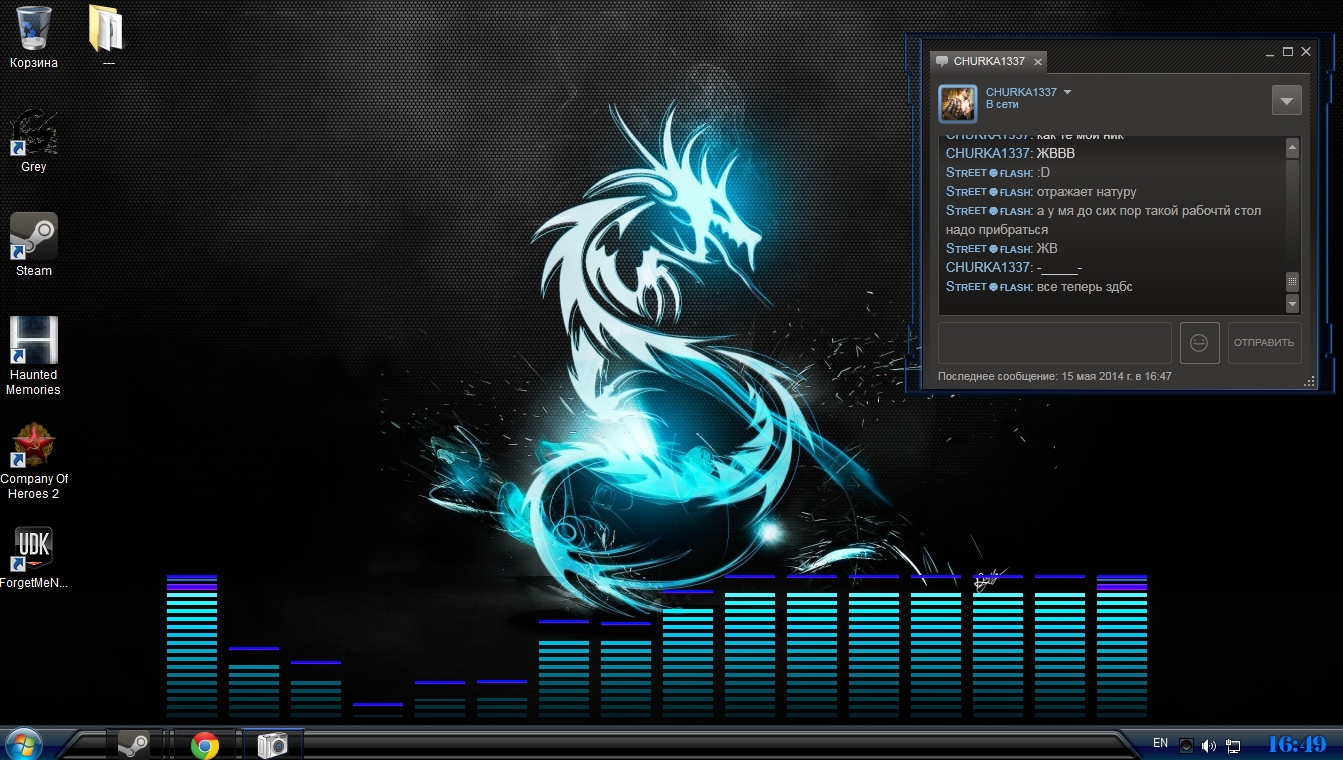Launch the Grey game shortcut
1343x760 pixels.
pyautogui.click(x=34, y=140)
